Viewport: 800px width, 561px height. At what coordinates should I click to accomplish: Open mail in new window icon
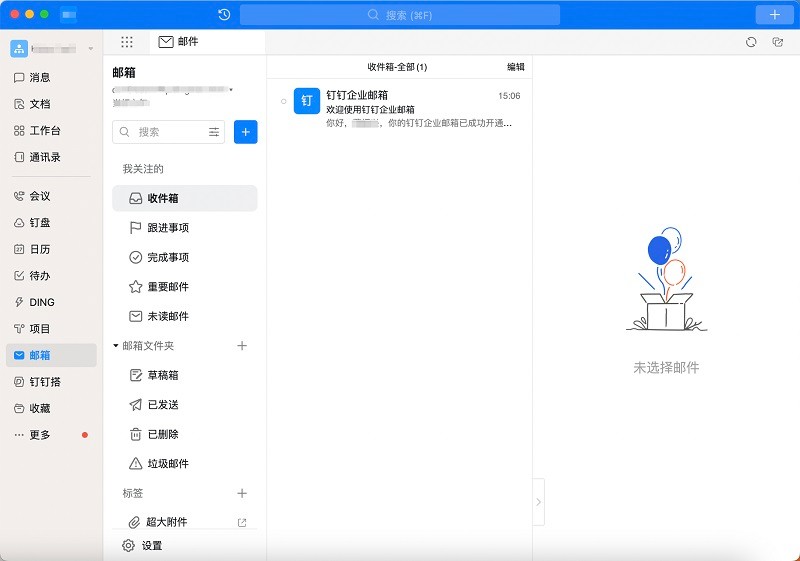(x=778, y=42)
